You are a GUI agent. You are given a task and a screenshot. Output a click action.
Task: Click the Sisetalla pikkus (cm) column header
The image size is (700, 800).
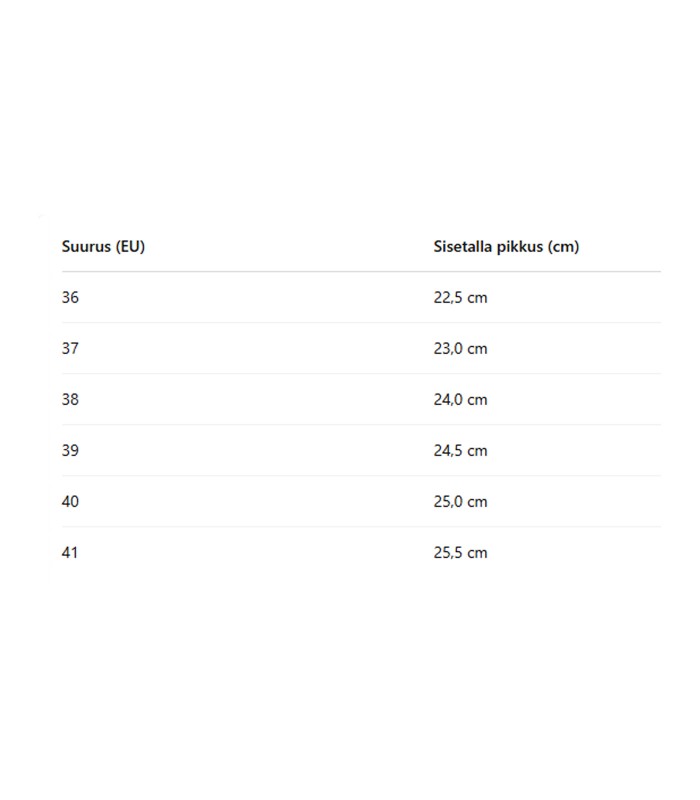pos(506,246)
